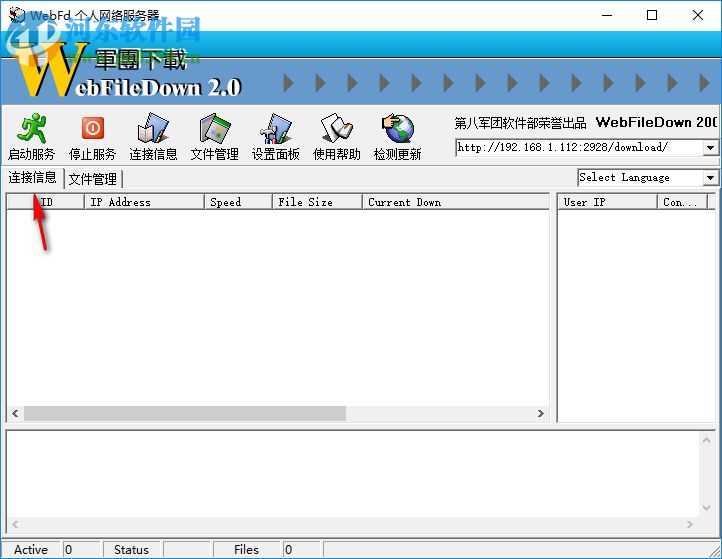Minimize the WebFd window
The image size is (722, 559).
tap(607, 15)
